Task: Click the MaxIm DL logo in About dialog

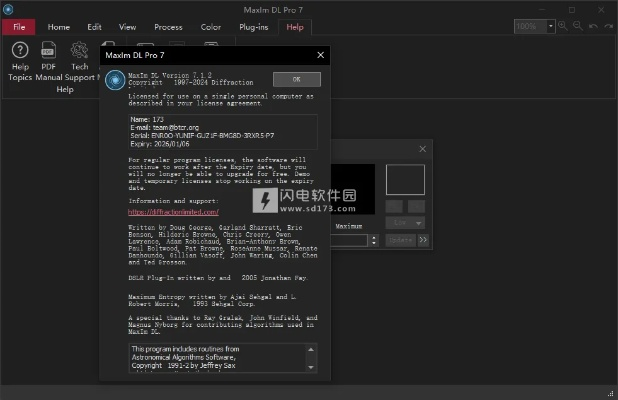Action: coord(116,81)
